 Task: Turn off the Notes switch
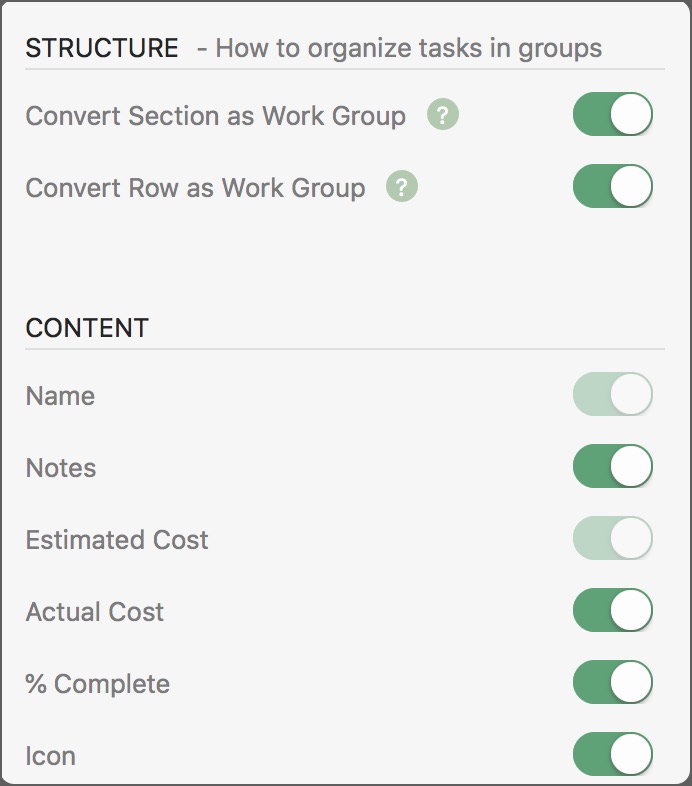click(612, 467)
